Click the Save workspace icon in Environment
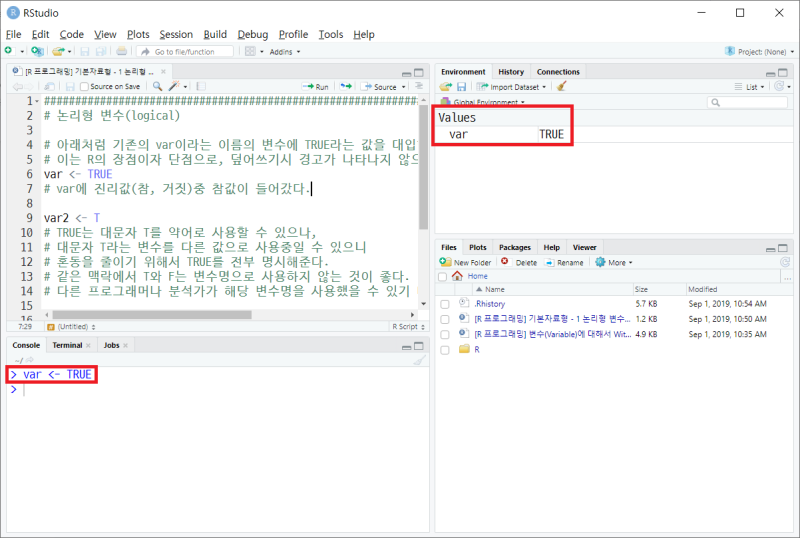This screenshot has width=800, height=538. 461,87
